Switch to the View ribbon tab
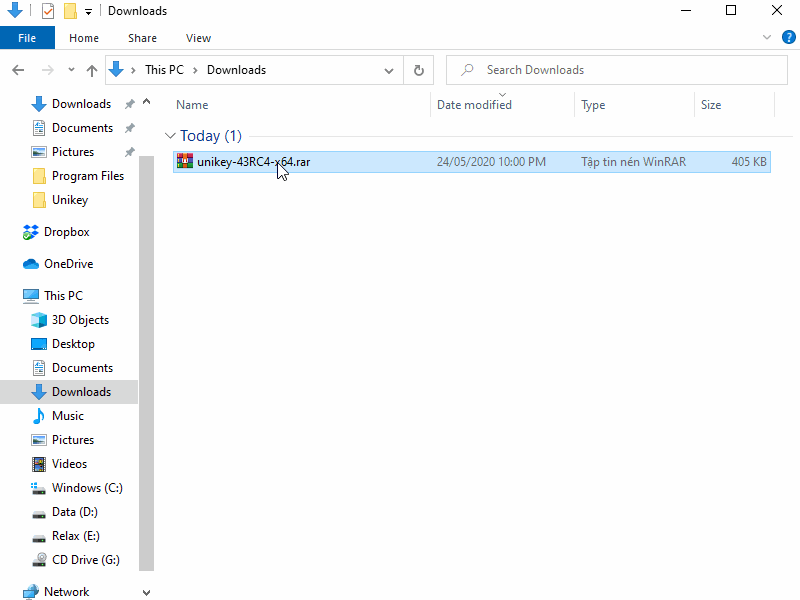 click(x=198, y=38)
